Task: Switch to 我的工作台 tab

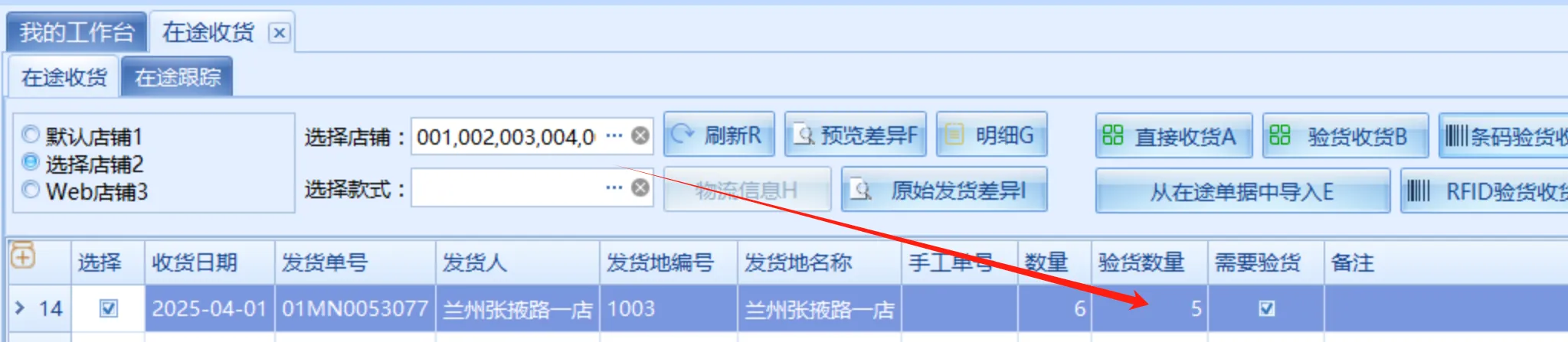Action: coord(77,32)
